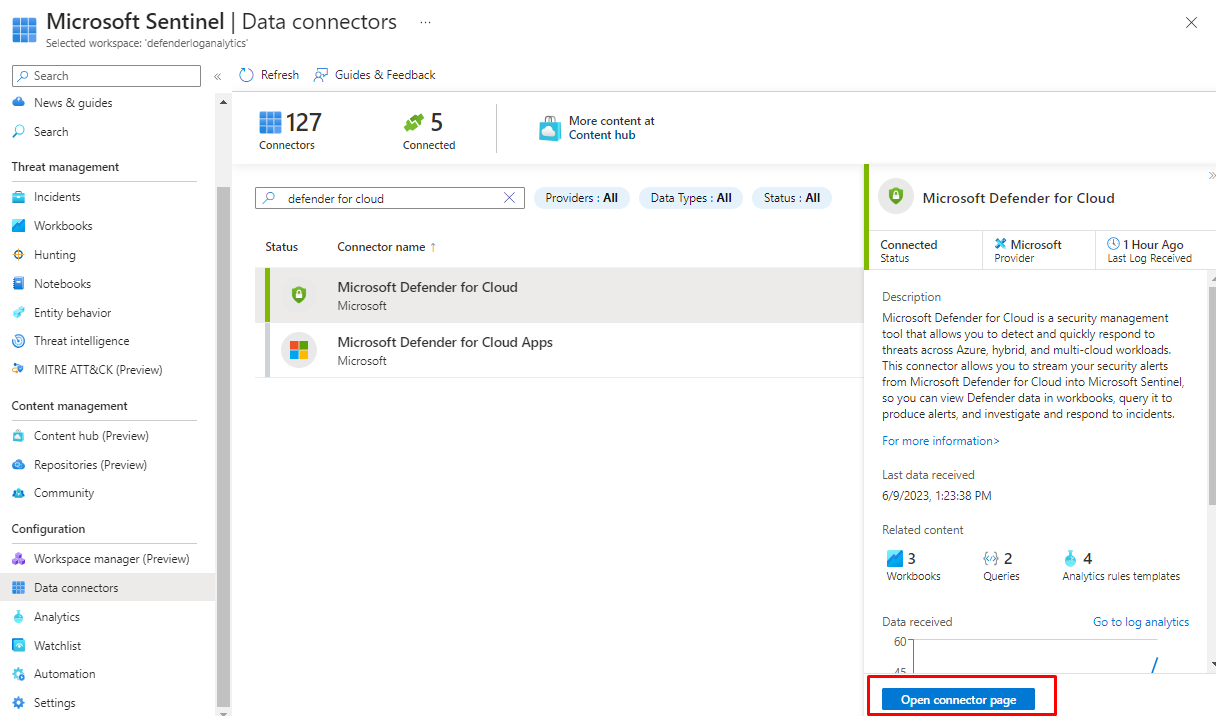1216x716 pixels.
Task: Open the Status filter dropdown
Action: (791, 198)
